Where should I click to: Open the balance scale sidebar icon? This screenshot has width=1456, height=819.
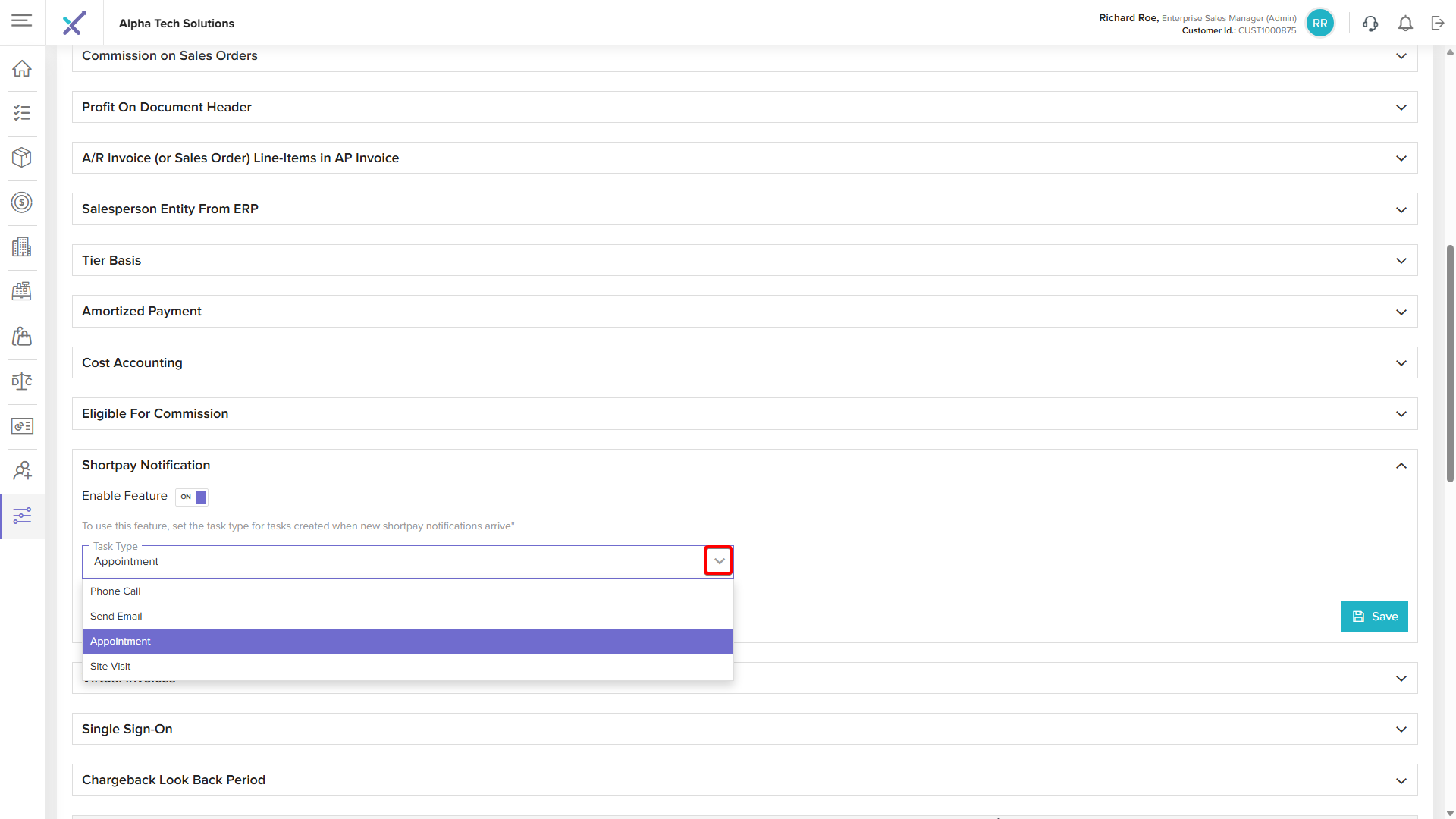point(22,381)
